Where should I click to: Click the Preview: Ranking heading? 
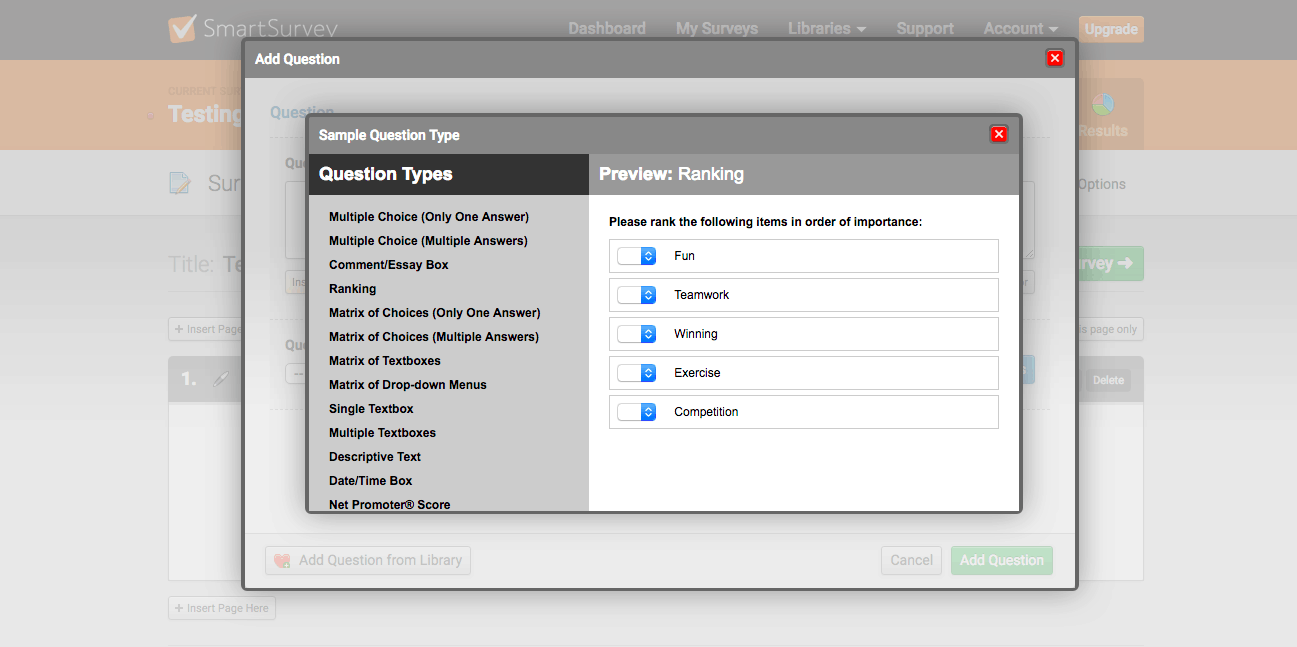coord(672,174)
